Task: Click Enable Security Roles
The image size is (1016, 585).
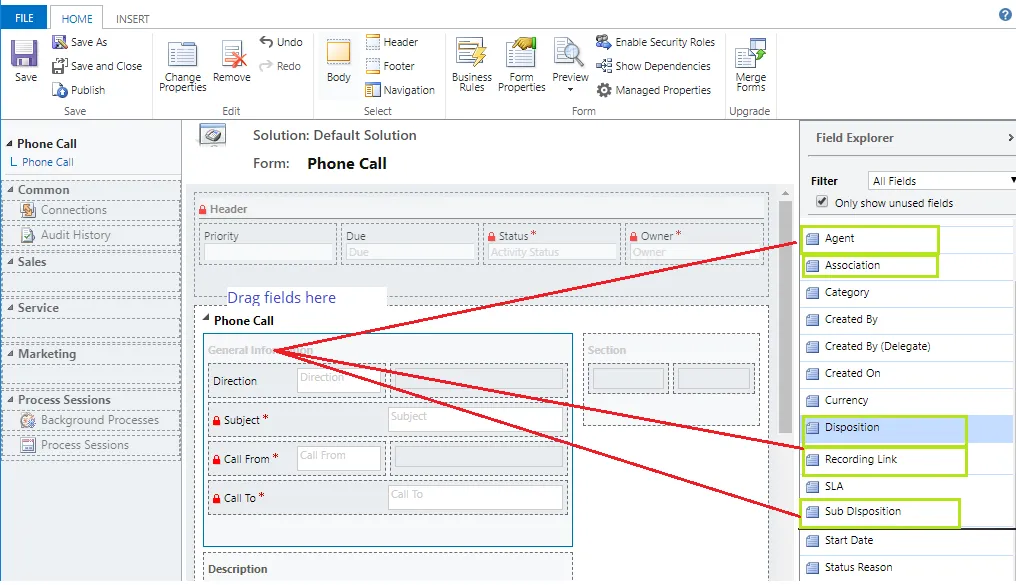Action: [655, 42]
